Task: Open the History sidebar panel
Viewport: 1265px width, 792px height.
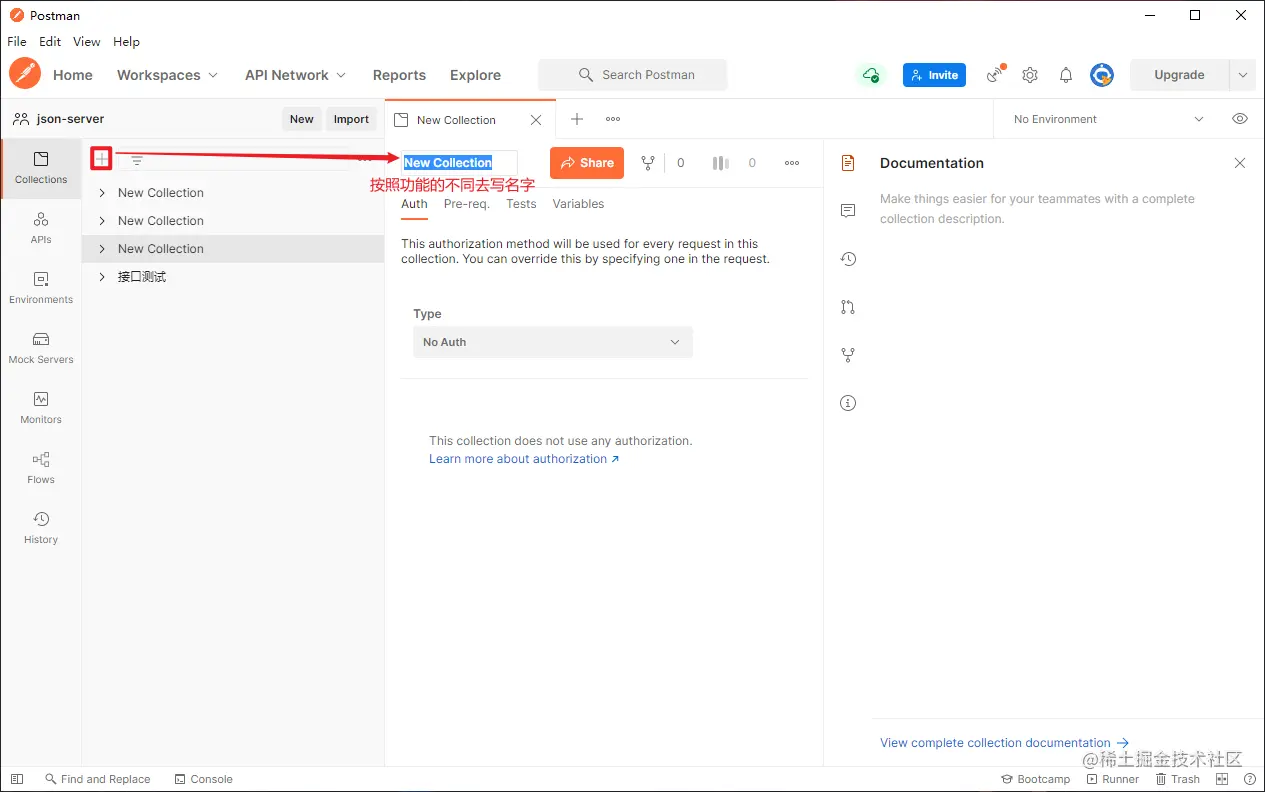Action: coord(41,528)
